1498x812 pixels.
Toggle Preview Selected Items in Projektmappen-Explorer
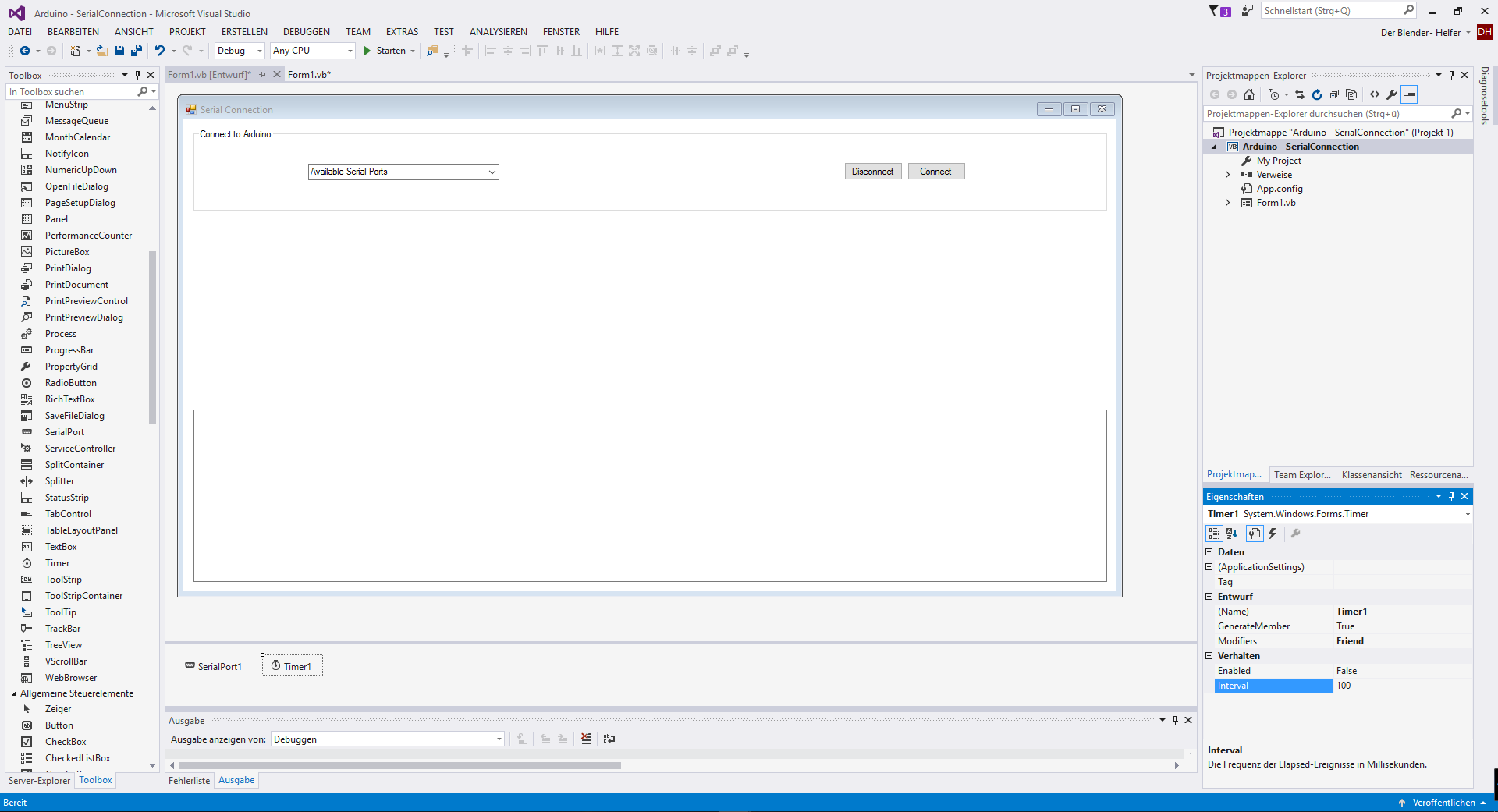pyautogui.click(x=1410, y=94)
